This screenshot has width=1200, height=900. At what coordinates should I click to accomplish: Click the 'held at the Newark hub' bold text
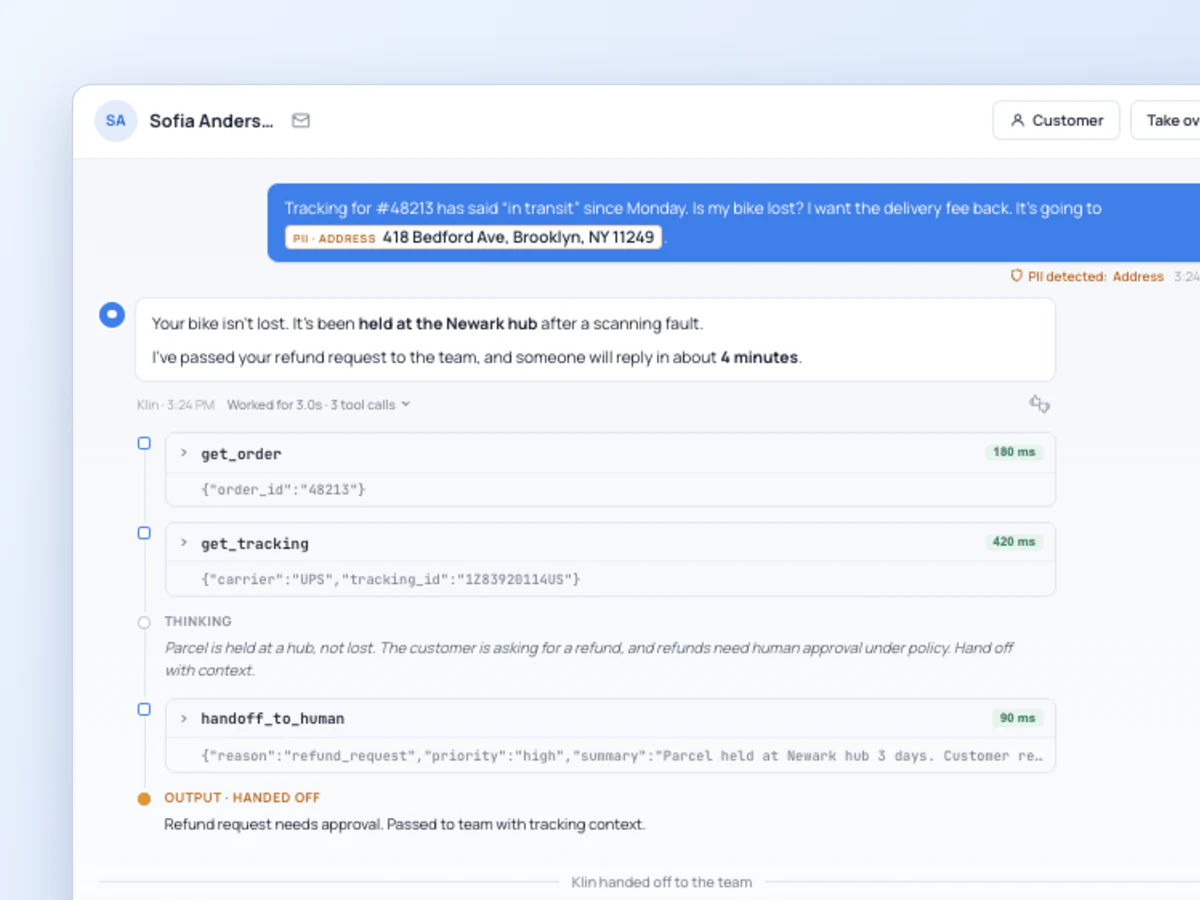[448, 324]
